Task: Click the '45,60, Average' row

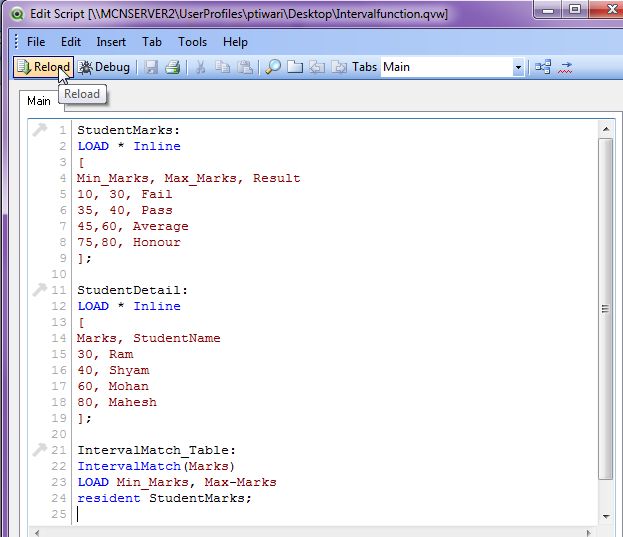Action: [133, 226]
